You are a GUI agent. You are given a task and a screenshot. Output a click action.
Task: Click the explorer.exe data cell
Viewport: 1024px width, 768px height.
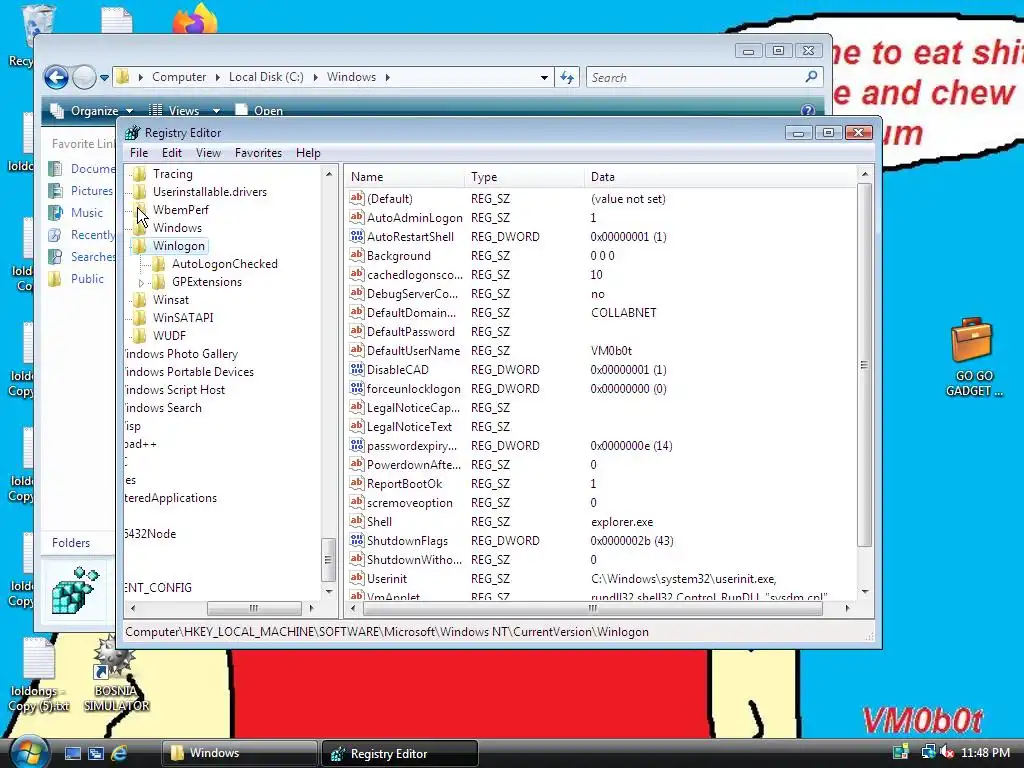click(x=622, y=521)
